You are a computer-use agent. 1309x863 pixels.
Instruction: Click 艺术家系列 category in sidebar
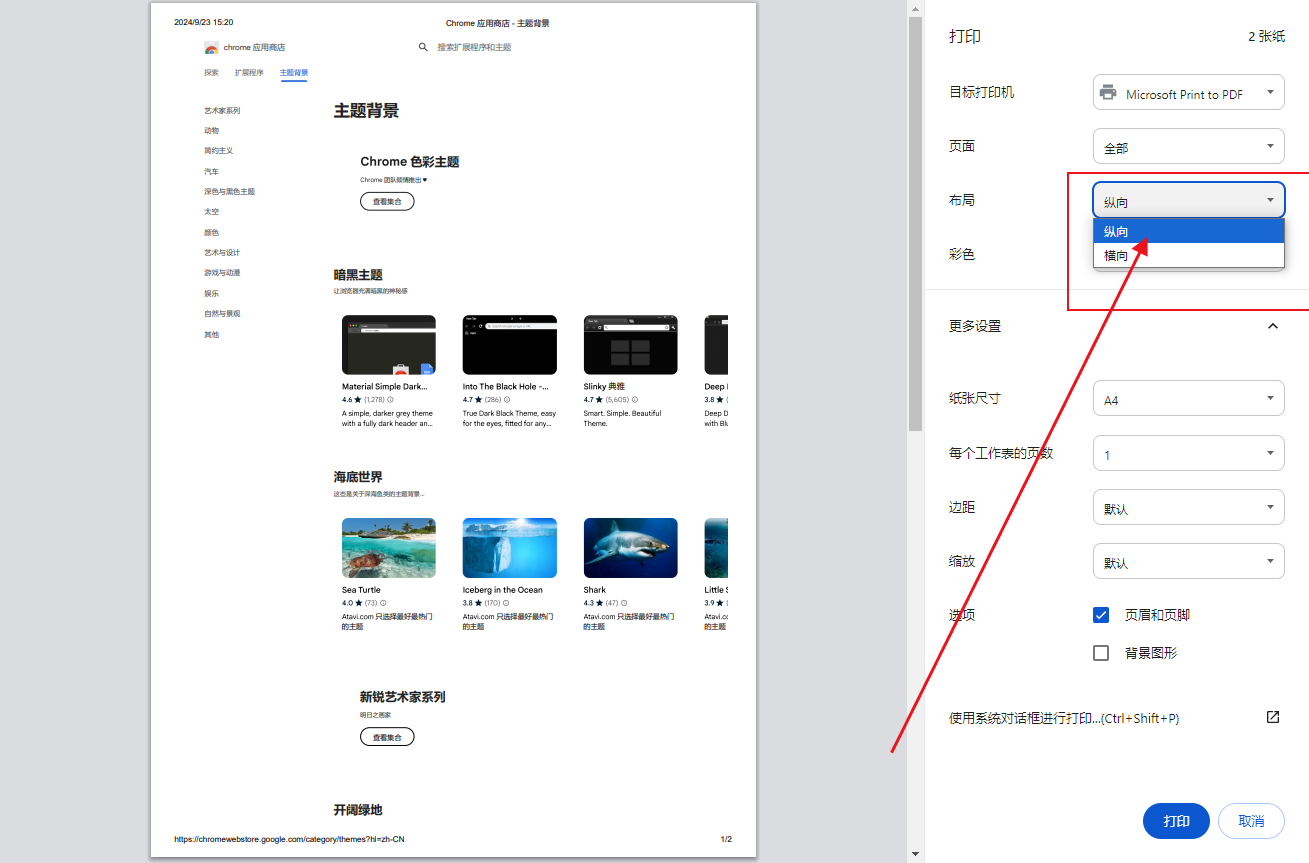coord(222,111)
